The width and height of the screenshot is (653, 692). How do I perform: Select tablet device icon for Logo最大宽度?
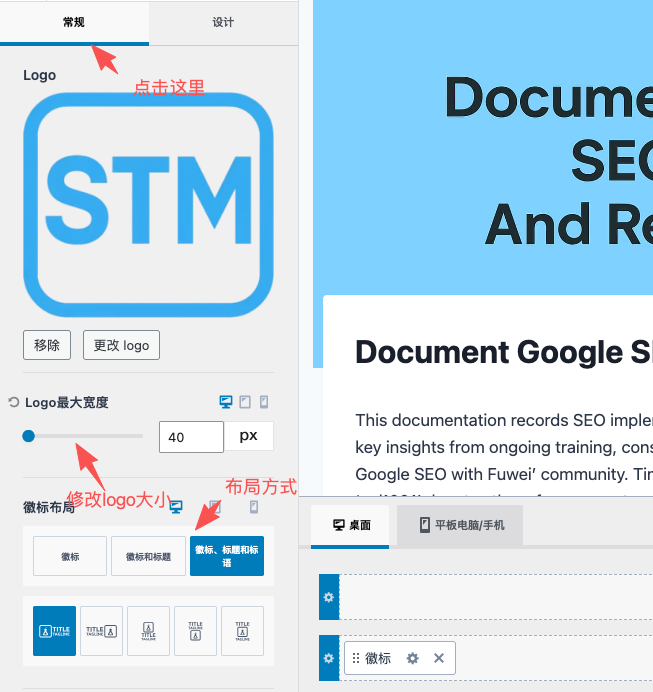click(245, 402)
